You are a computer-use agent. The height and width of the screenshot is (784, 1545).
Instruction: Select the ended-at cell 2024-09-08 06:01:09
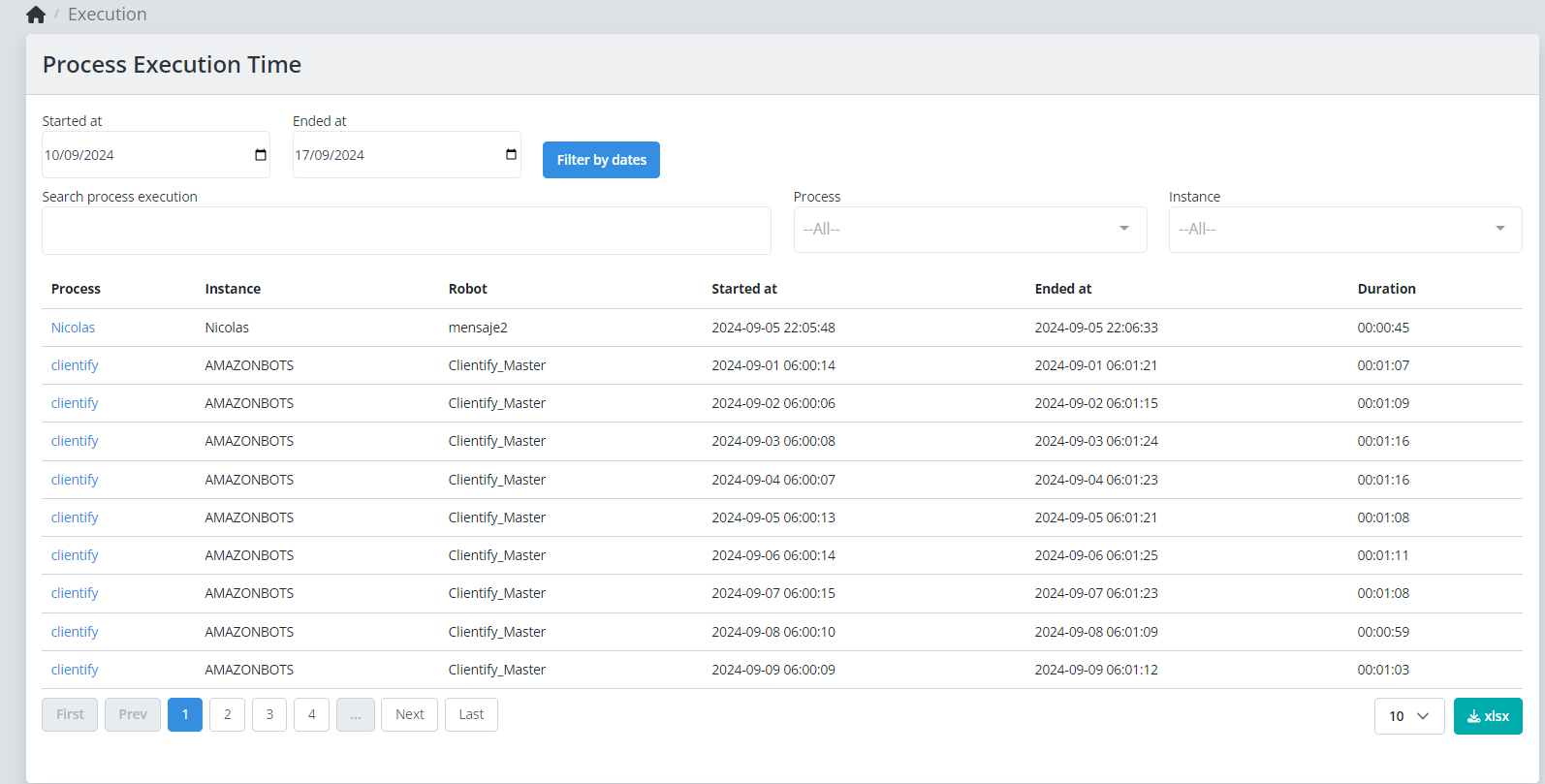(1096, 632)
